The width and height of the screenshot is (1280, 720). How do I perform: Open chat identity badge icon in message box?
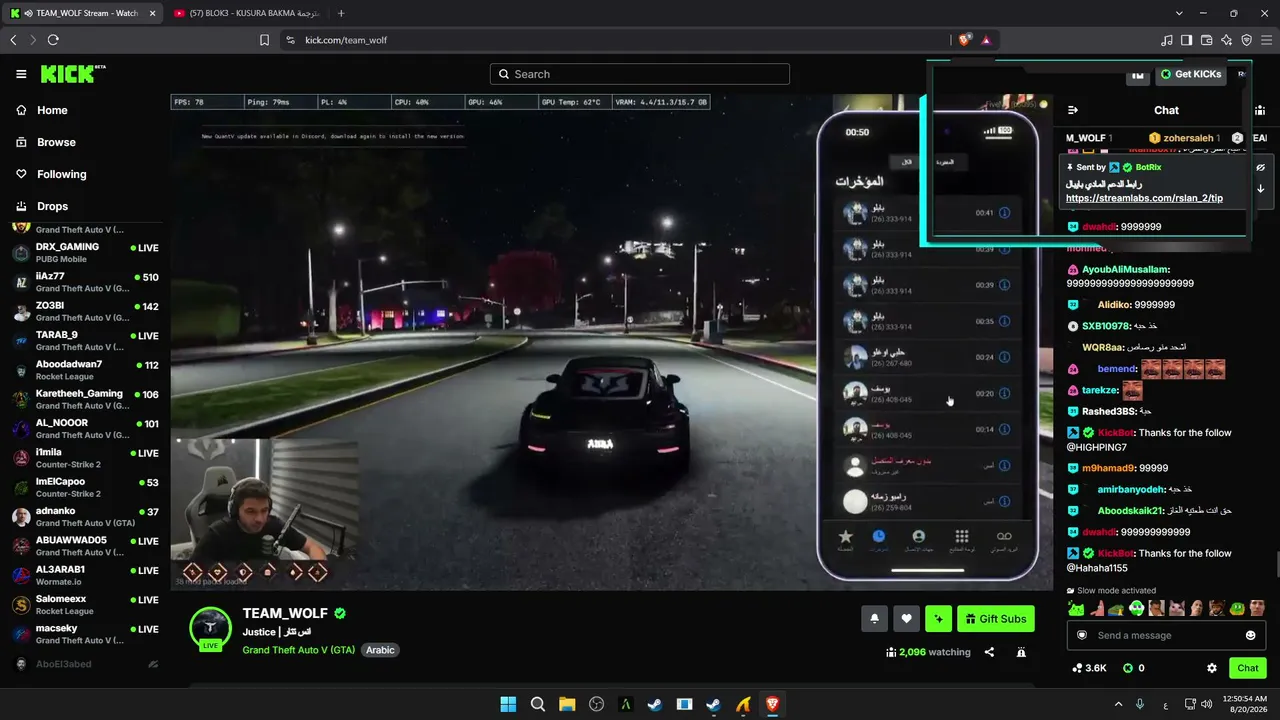click(x=1081, y=635)
